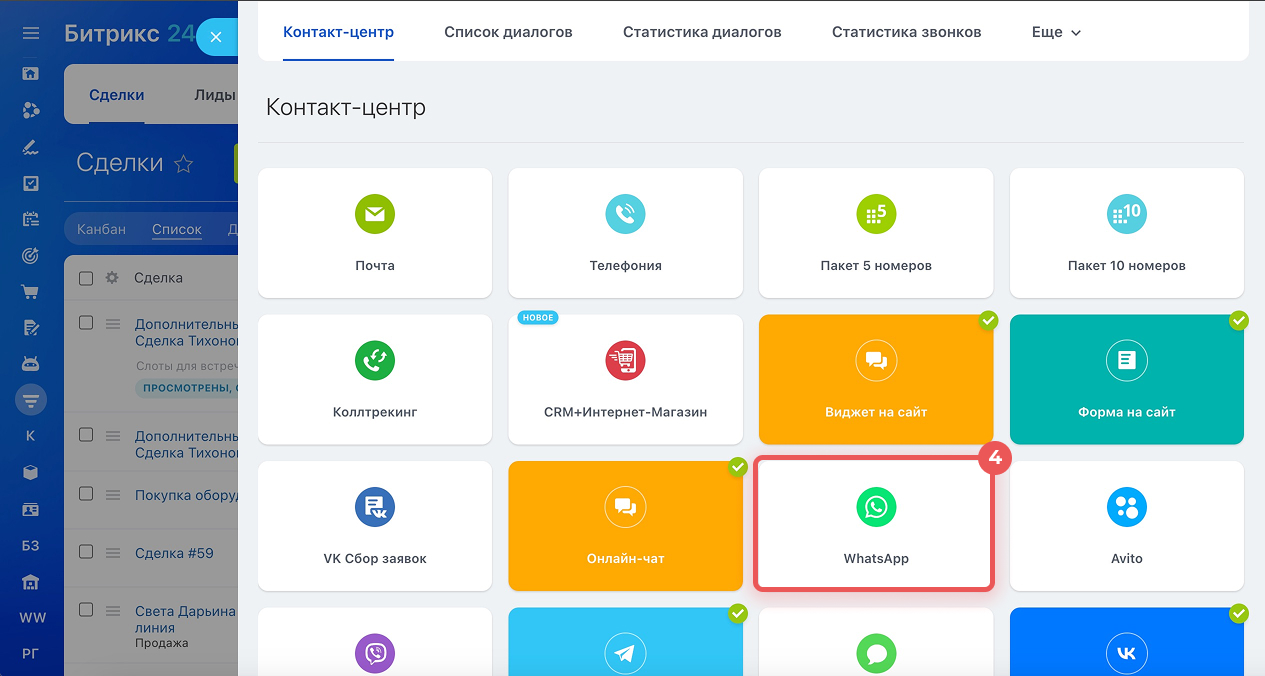Image resolution: width=1265 pixels, height=676 pixels.
Task: Open the VK Сбор заявок card
Action: (375, 526)
